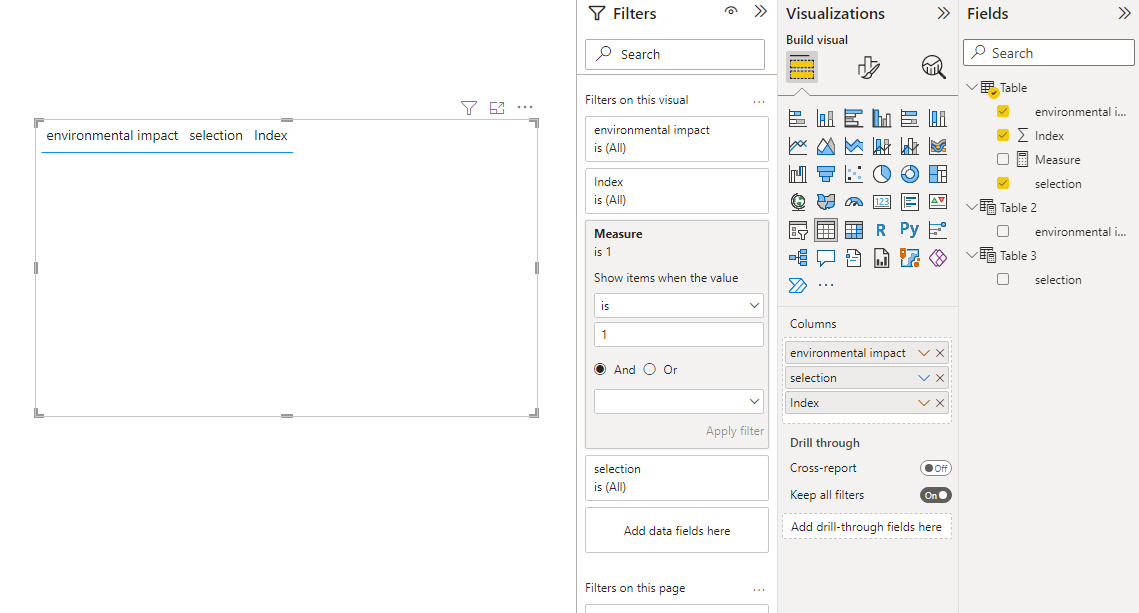Click the Filters pane search box

point(675,54)
